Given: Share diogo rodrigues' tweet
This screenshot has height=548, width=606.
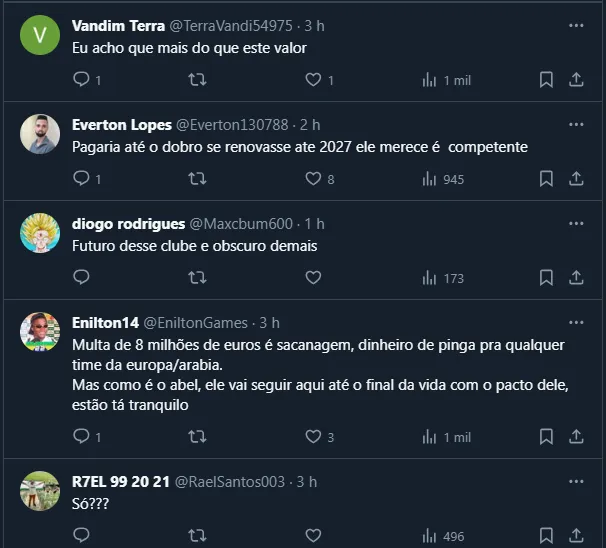Looking at the screenshot, I should point(576,277).
